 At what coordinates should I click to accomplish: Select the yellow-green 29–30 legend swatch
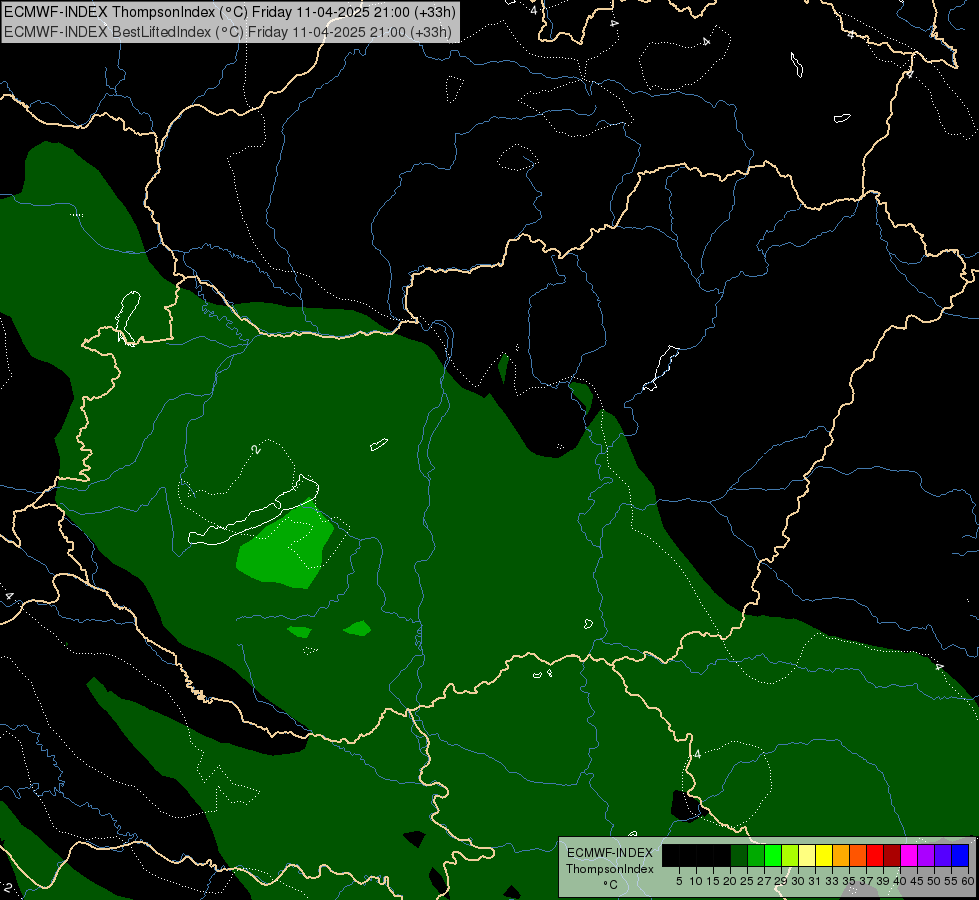[x=790, y=855]
